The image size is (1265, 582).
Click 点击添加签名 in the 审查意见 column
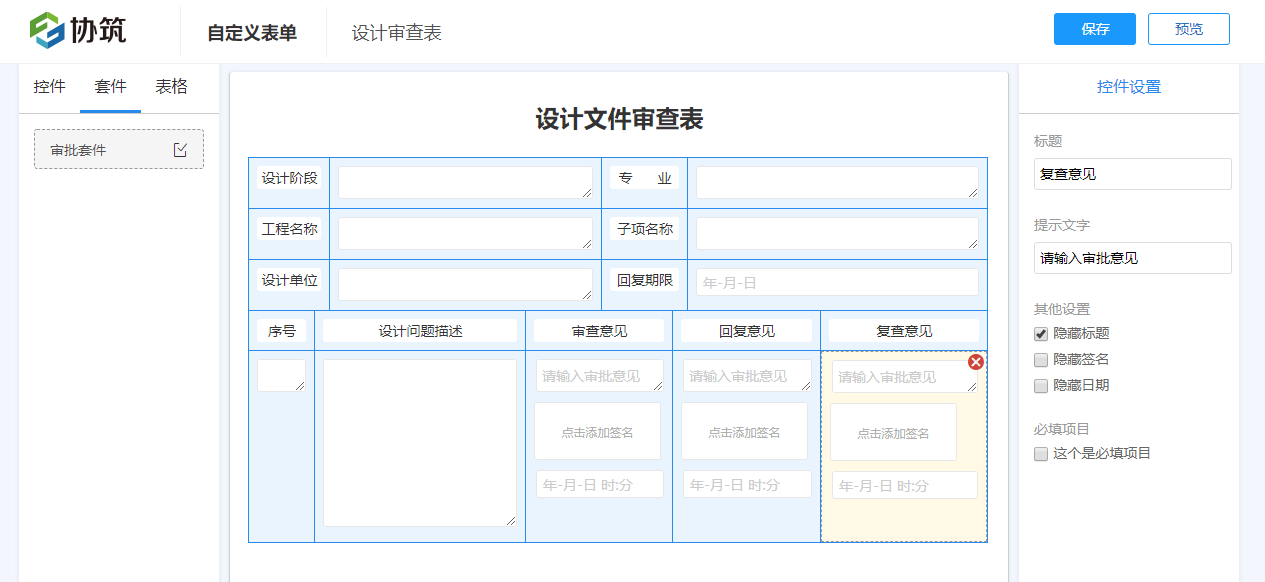tap(599, 430)
